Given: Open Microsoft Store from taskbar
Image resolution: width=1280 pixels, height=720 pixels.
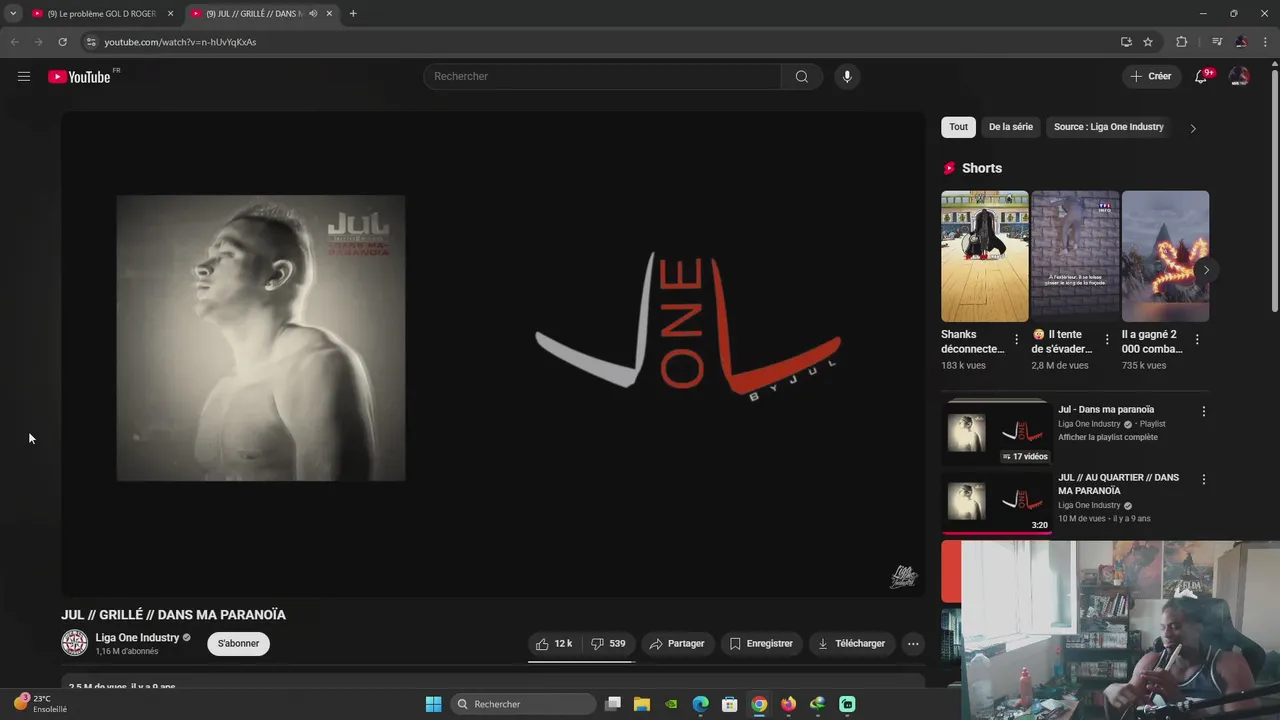Looking at the screenshot, I should click(730, 704).
